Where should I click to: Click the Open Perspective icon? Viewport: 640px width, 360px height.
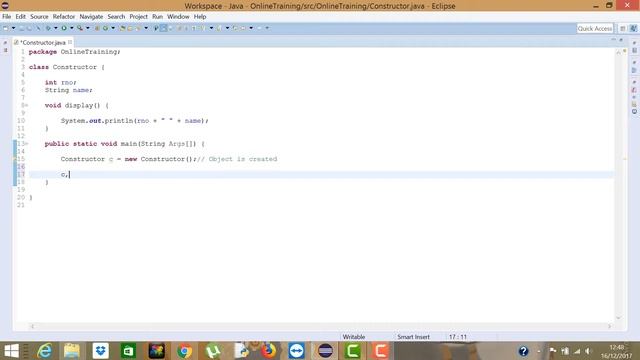point(623,28)
